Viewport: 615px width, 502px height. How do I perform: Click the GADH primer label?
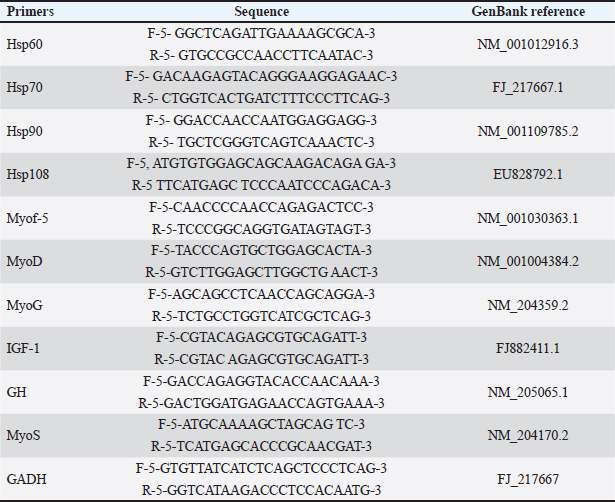(25, 476)
